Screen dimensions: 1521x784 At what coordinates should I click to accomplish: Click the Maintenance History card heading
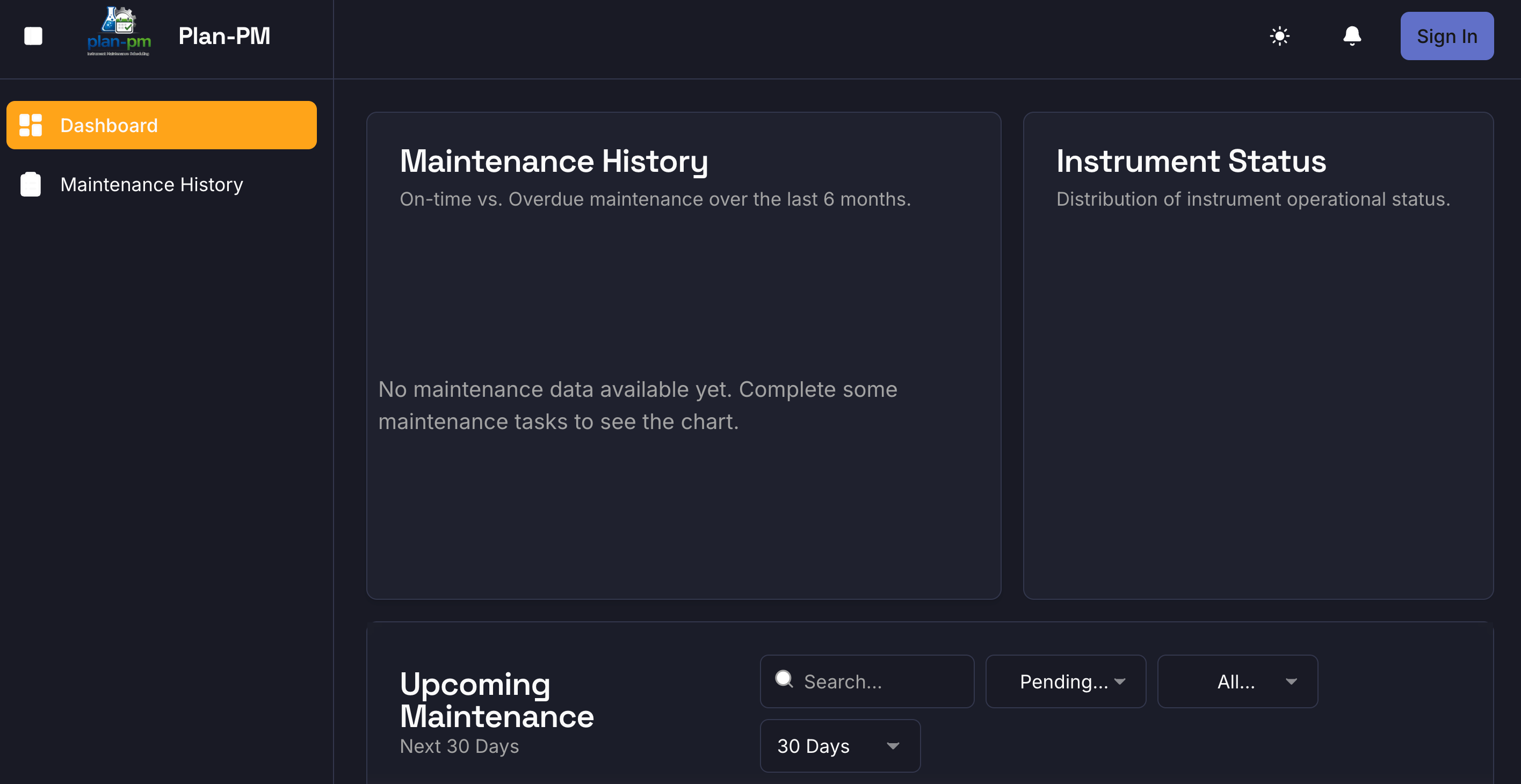[553, 161]
